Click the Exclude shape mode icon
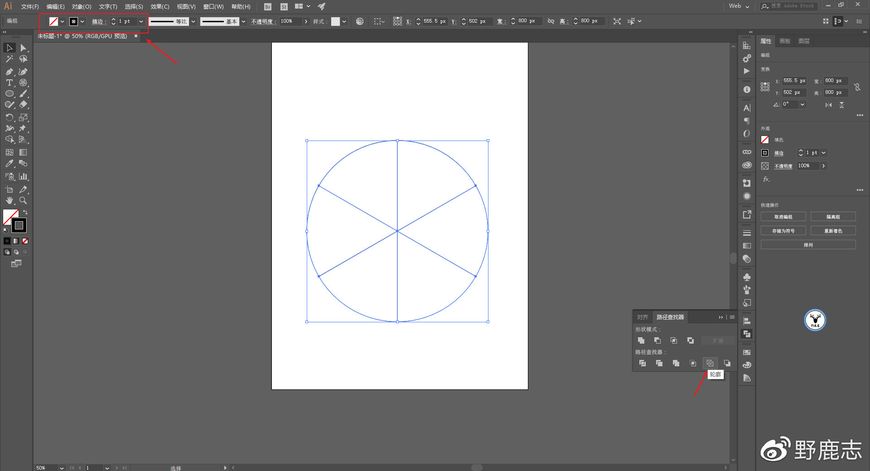 click(690, 340)
